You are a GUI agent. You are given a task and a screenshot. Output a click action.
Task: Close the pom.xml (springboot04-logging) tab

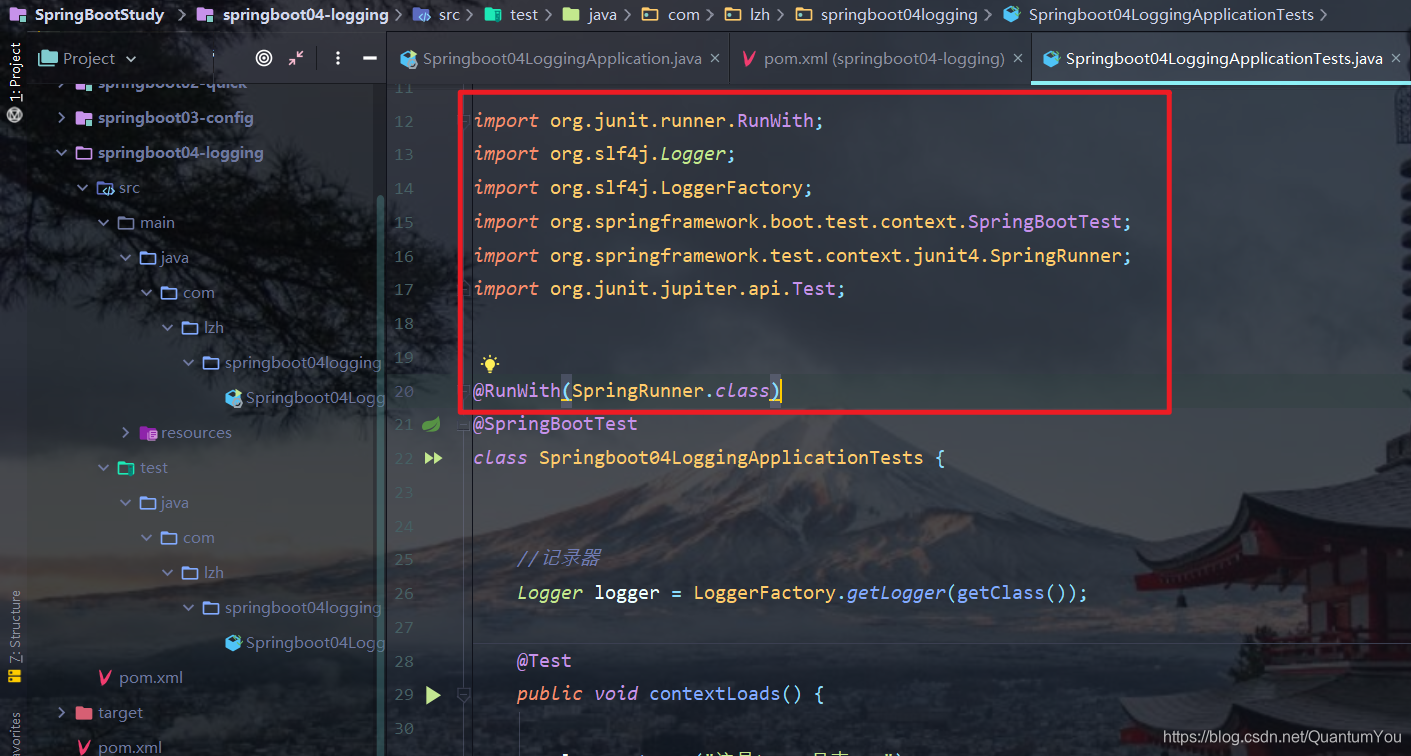(1018, 59)
